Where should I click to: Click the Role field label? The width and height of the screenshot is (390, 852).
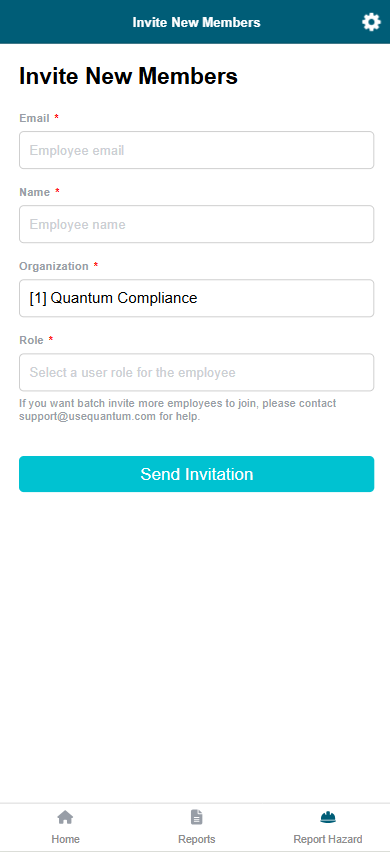32,340
